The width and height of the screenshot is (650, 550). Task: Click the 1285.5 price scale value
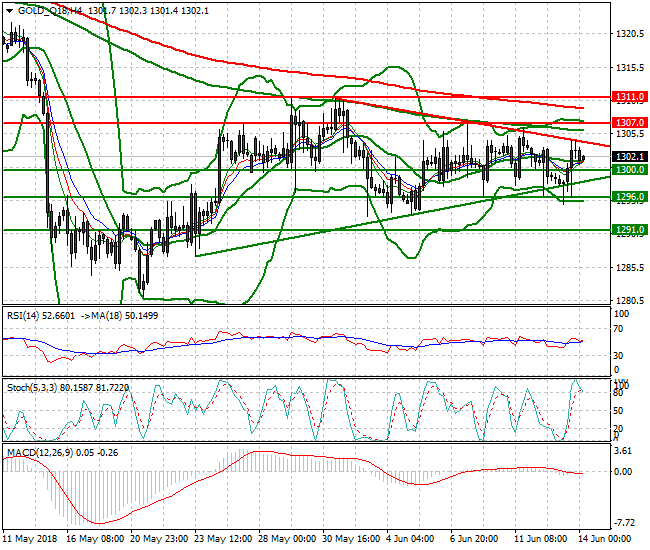[630, 267]
